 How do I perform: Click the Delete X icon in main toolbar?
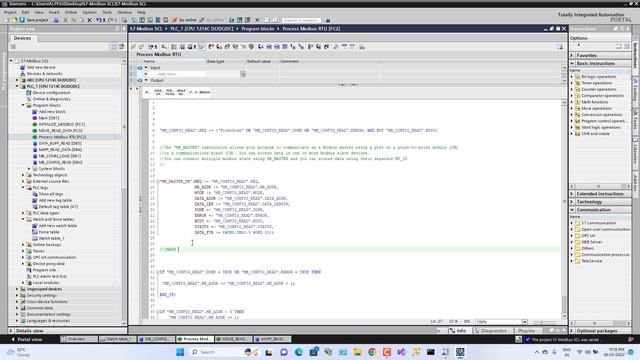point(90,20)
